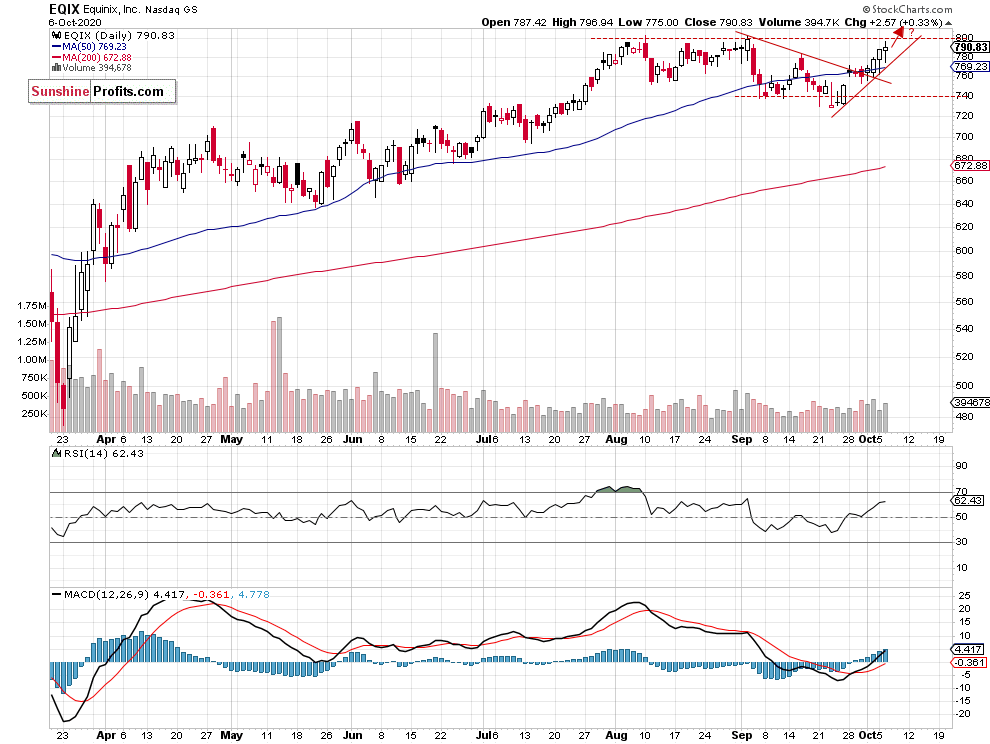990x744 pixels.
Task: Click the 394678 volume tag on right axis
Action: click(x=970, y=402)
